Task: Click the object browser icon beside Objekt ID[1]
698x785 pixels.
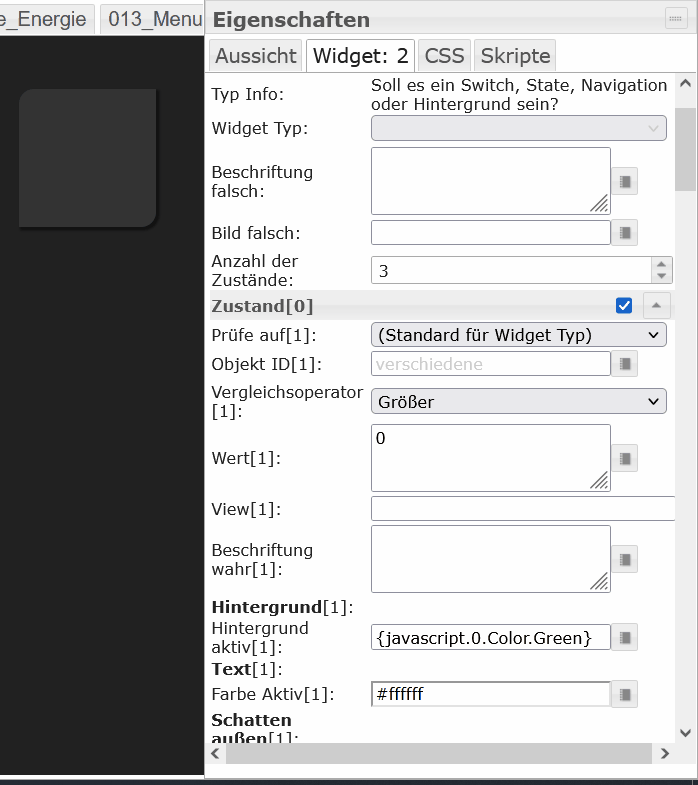Action: 625,364
